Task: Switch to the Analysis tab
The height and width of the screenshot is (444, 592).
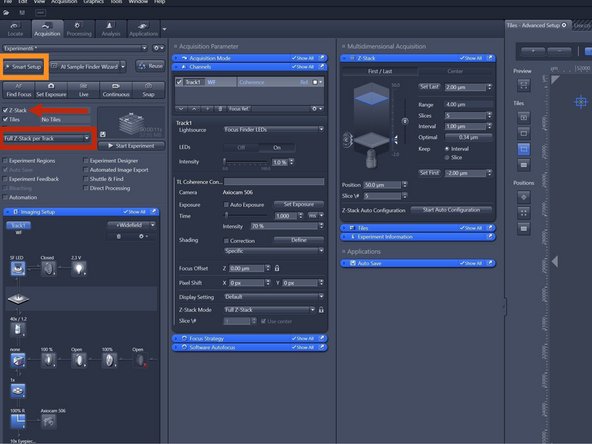Action: pyautogui.click(x=111, y=29)
